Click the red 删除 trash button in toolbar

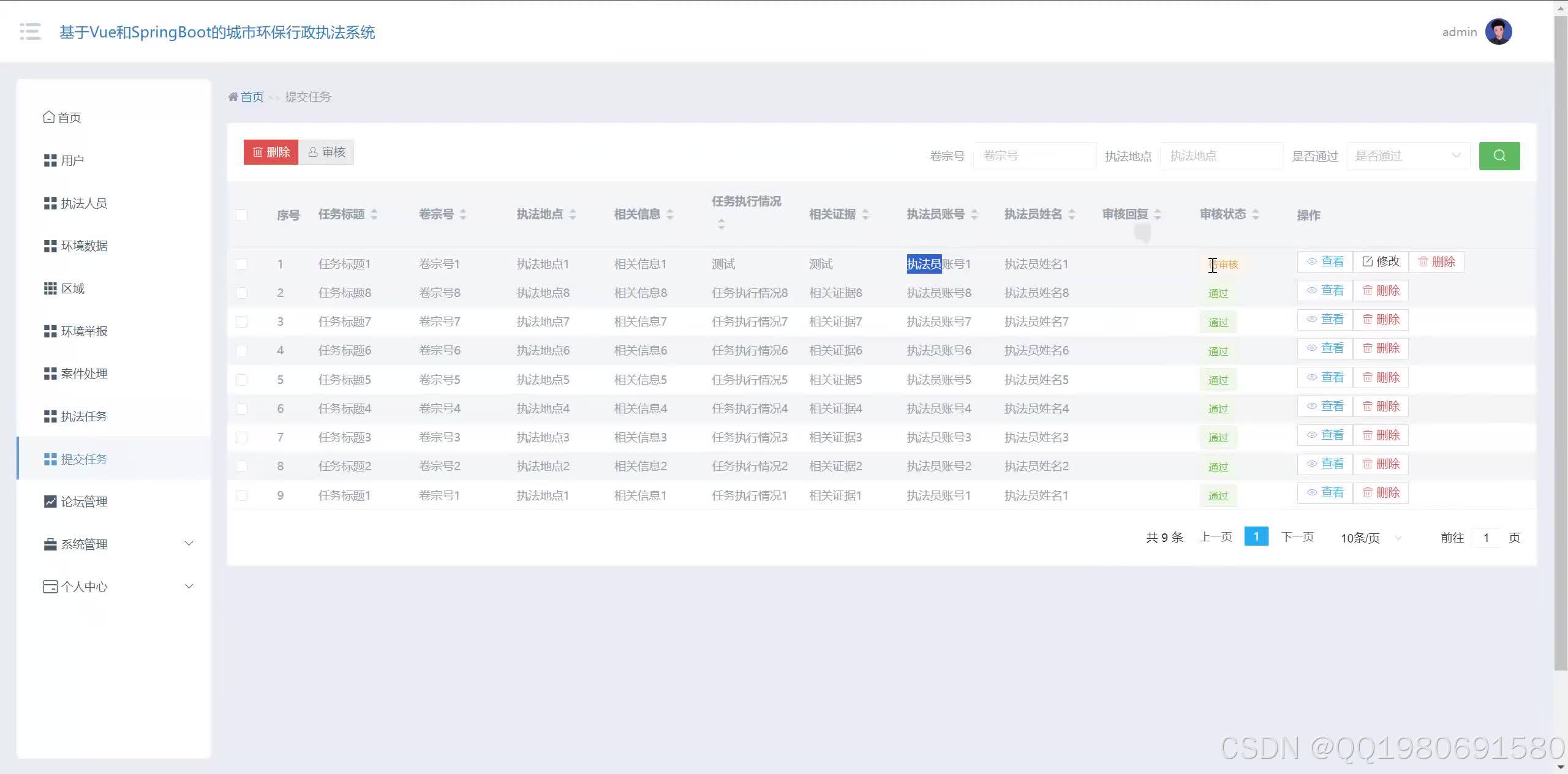[271, 152]
